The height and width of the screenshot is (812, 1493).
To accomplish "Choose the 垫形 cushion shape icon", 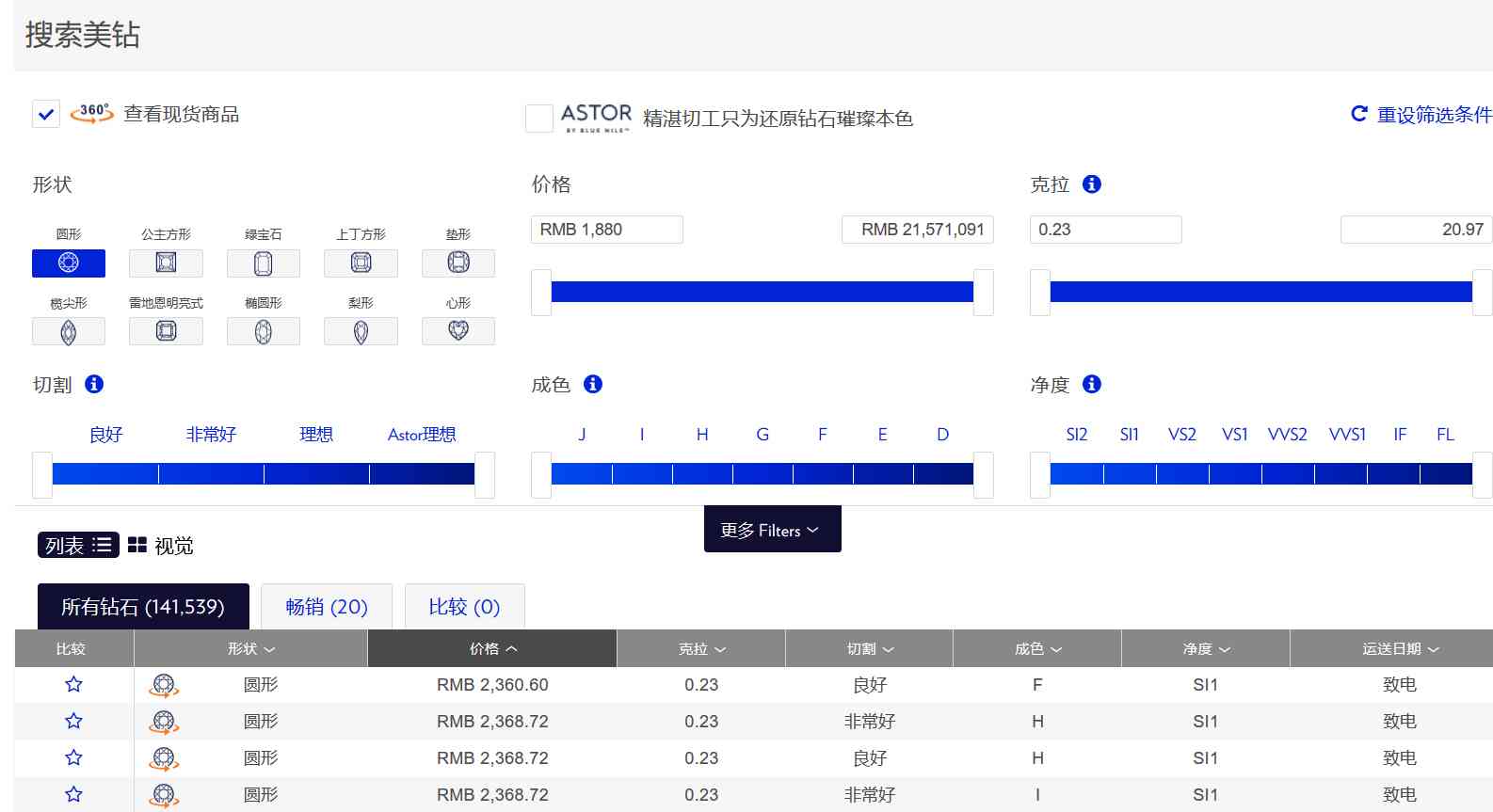I will click(458, 263).
